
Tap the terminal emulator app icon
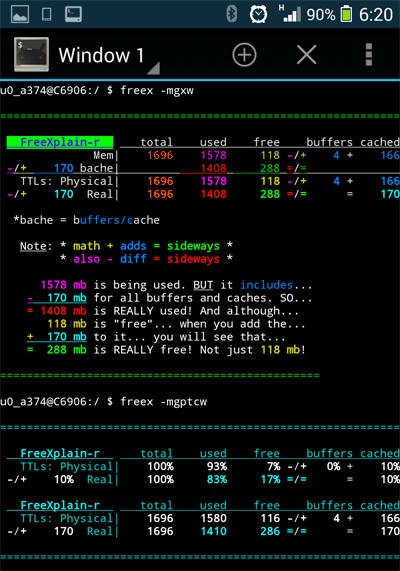(31, 54)
